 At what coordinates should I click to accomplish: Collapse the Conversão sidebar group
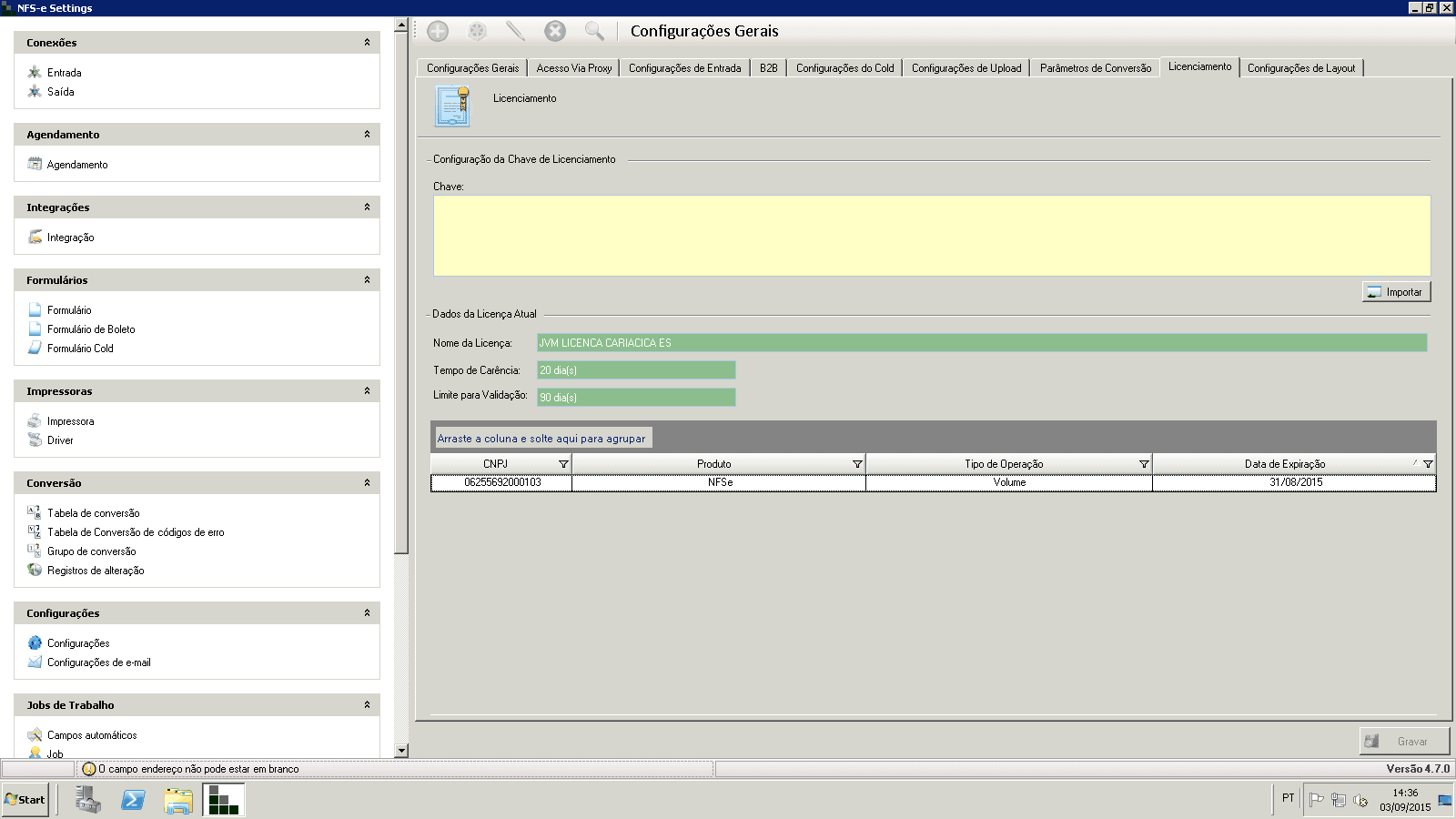point(367,483)
